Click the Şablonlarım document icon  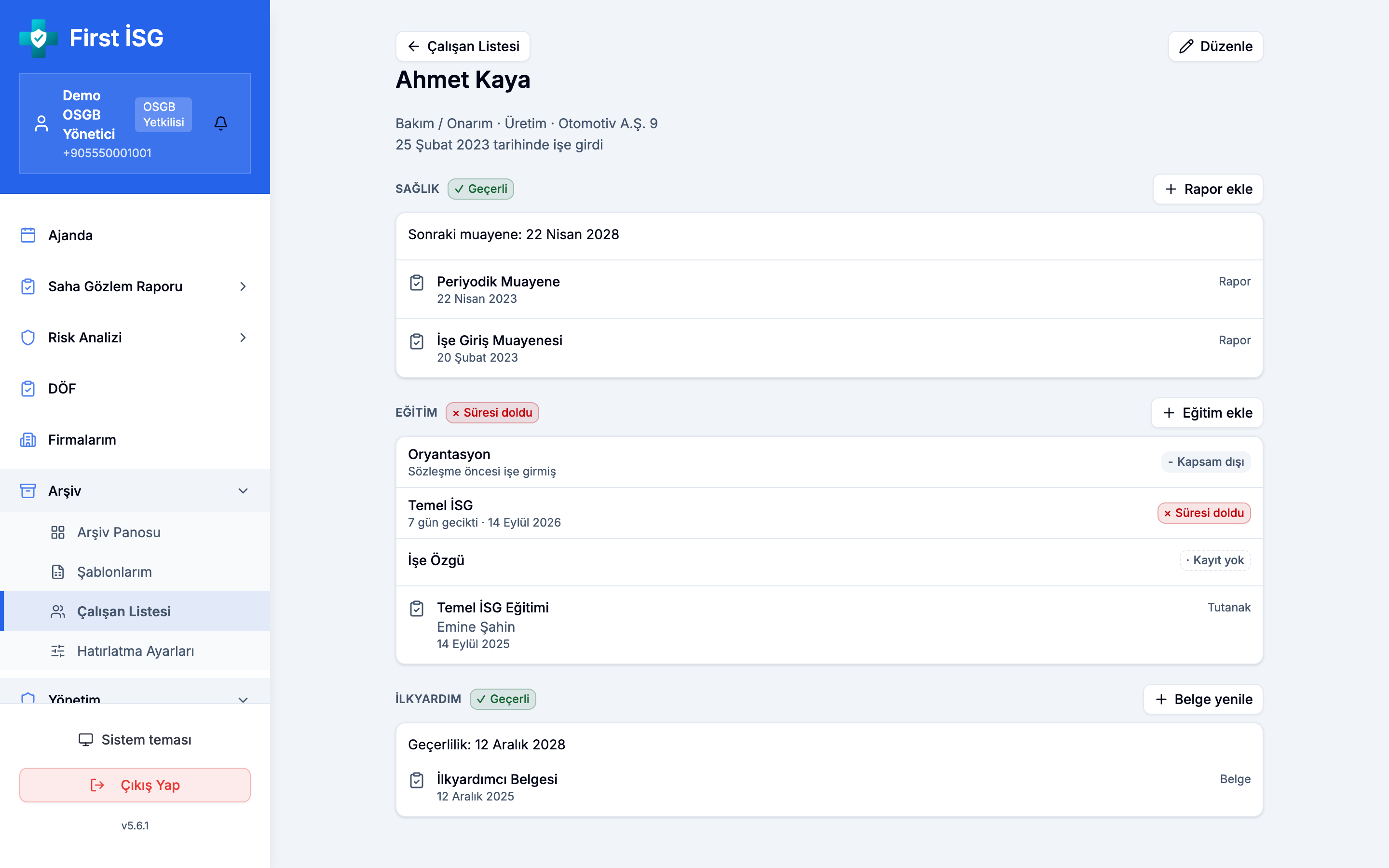click(x=58, y=572)
